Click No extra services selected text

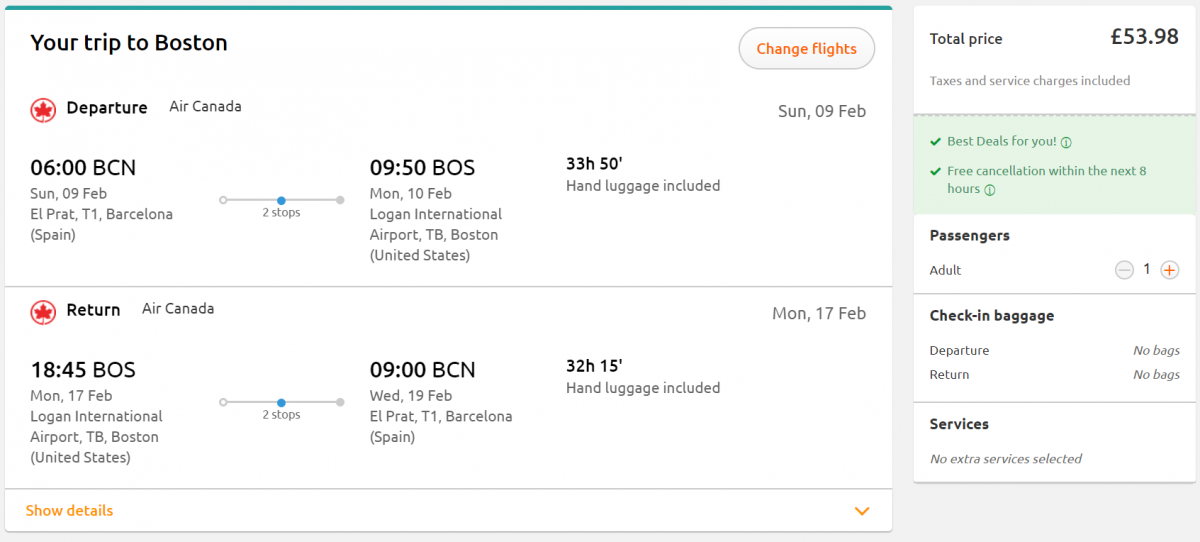[x=1005, y=459]
